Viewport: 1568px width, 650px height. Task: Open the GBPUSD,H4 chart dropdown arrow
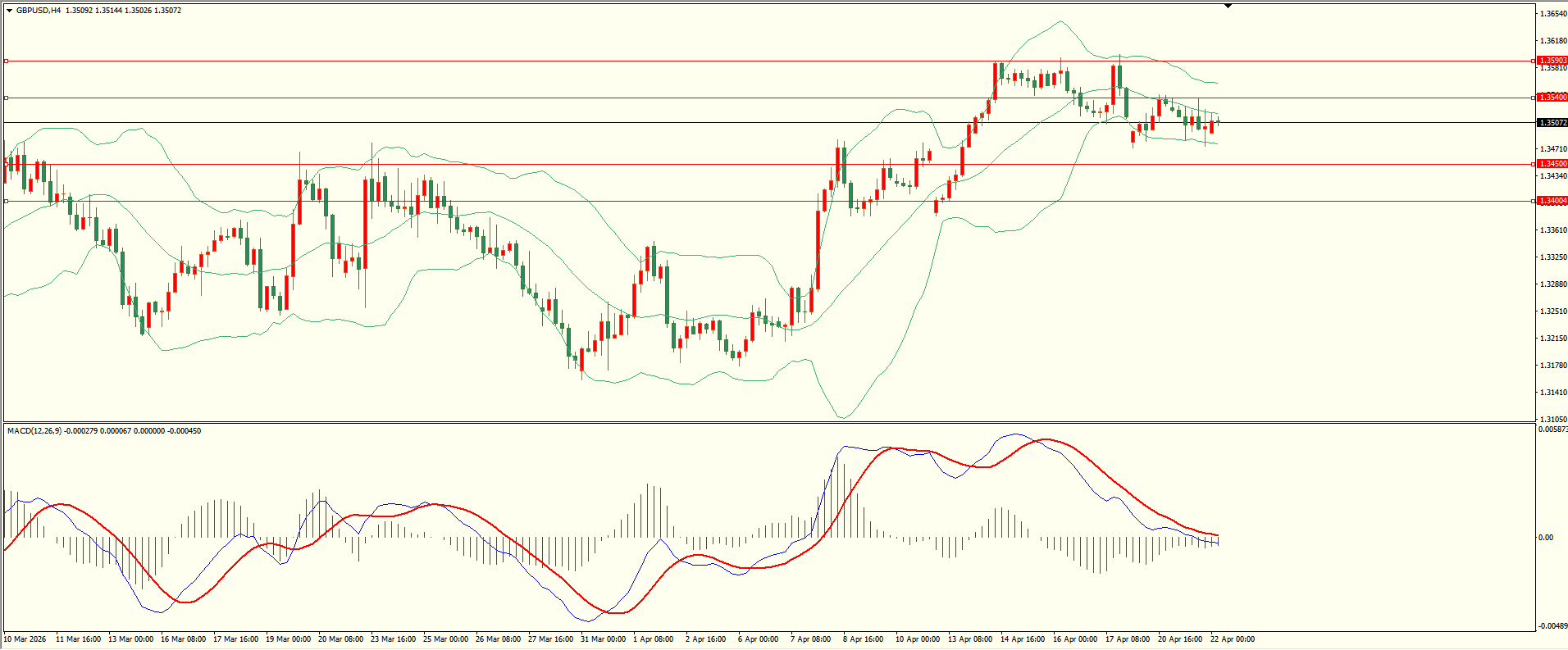[10, 11]
